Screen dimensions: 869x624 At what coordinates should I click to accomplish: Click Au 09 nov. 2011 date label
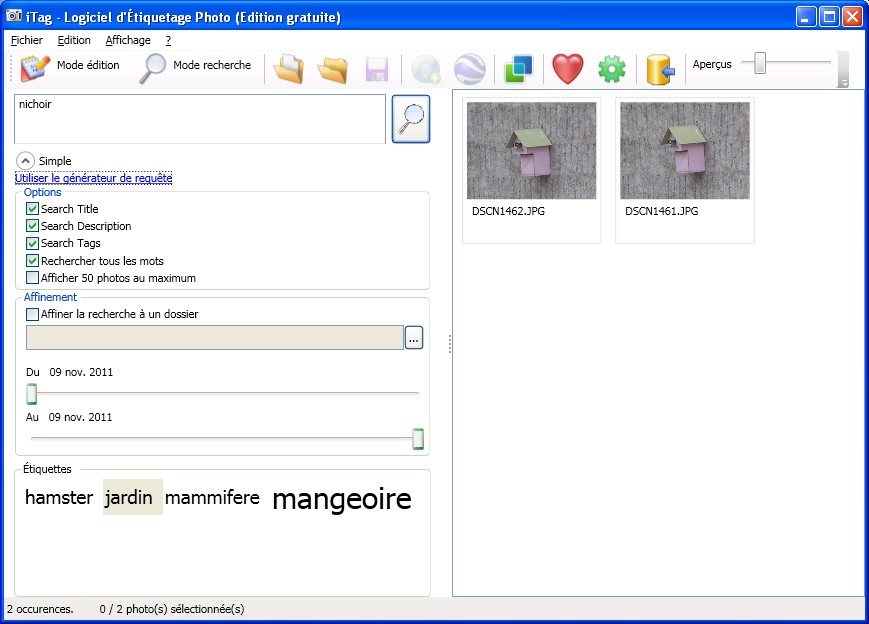pyautogui.click(x=69, y=417)
